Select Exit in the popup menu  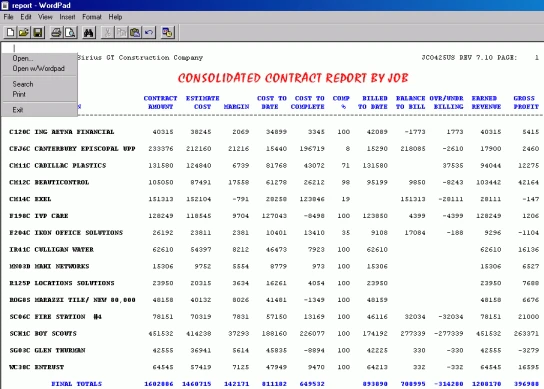[x=18, y=110]
